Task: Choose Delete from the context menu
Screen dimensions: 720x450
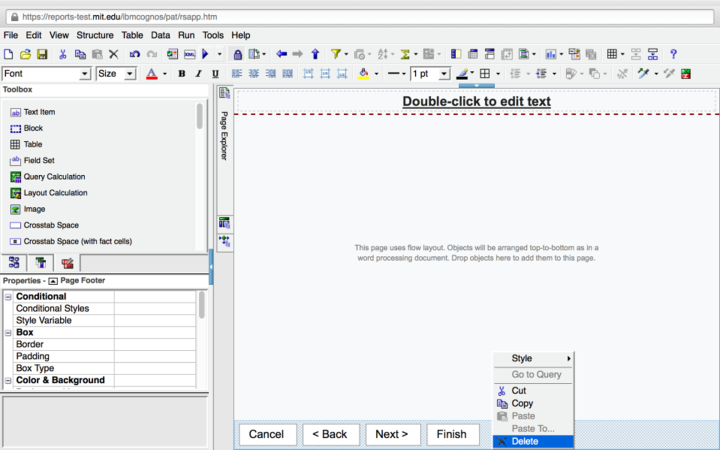Action: [x=524, y=441]
